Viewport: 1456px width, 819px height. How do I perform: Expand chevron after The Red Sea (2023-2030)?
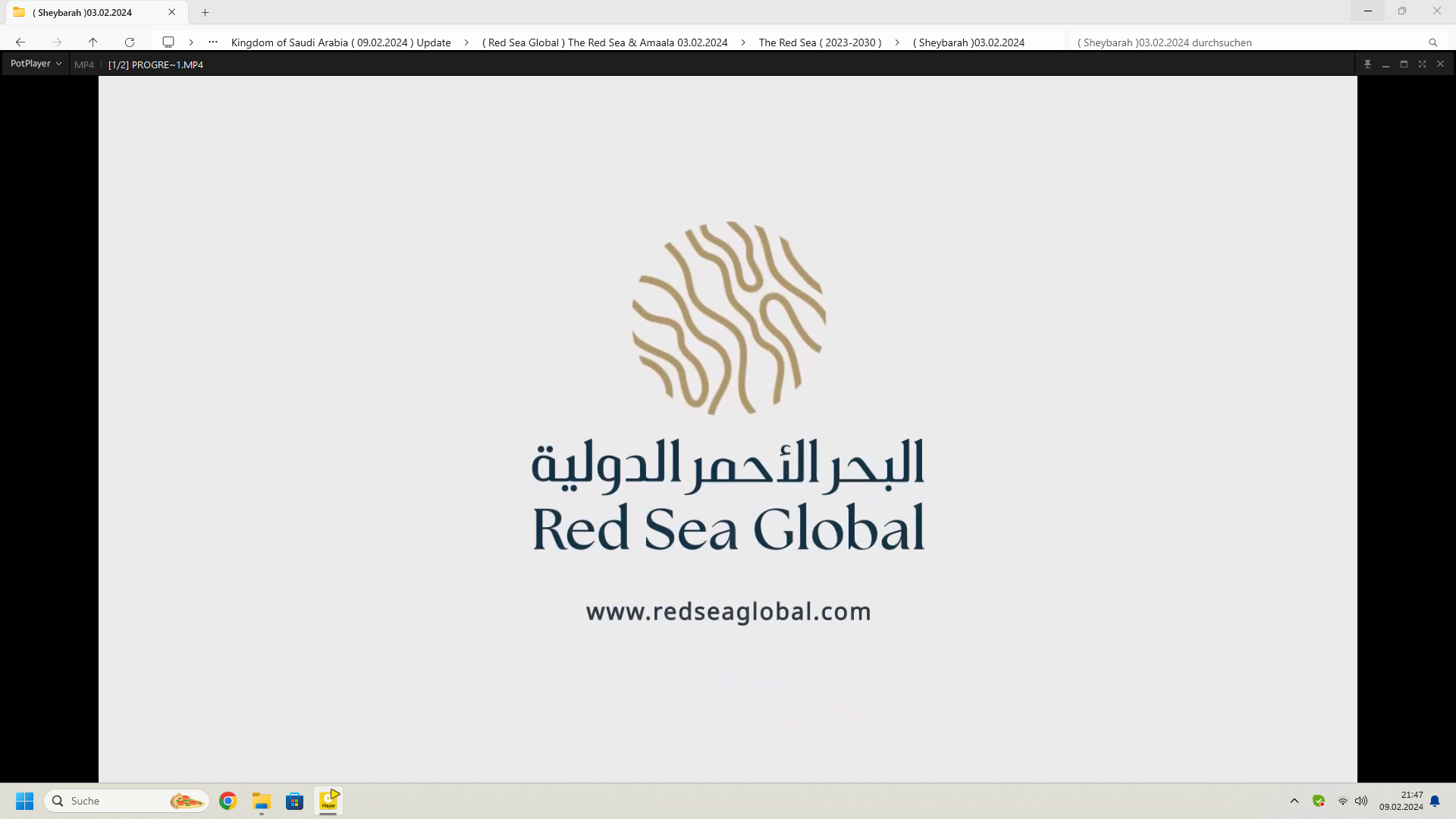coord(897,42)
